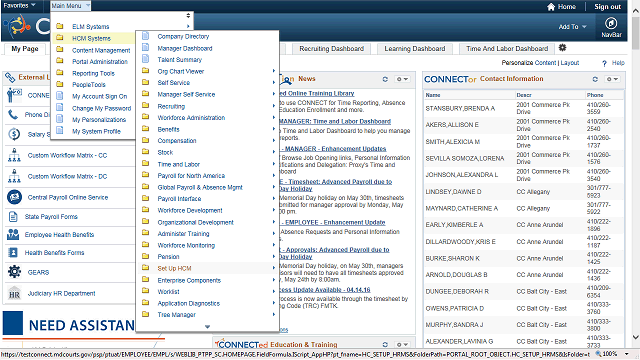Open the PeopleTools folder entry
The height and width of the screenshot is (360, 640).
89,84
